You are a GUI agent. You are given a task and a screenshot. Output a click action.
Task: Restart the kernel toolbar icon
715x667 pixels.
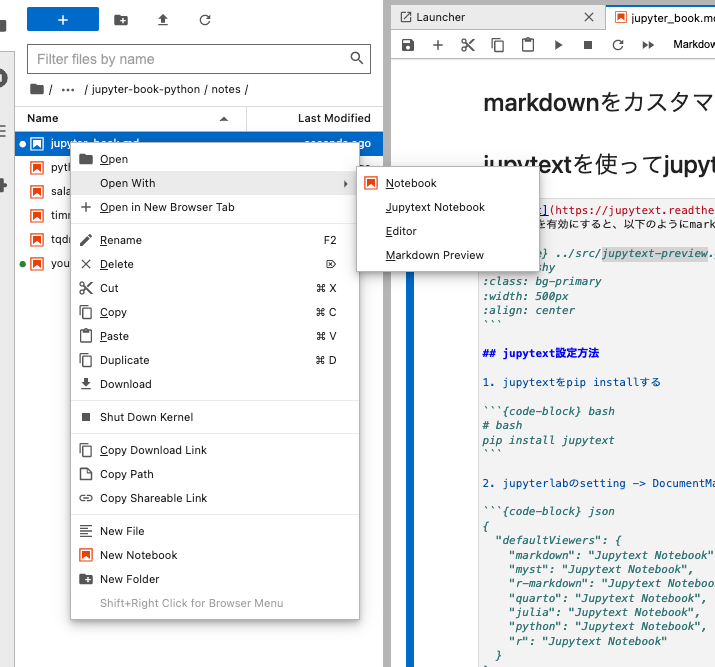(x=618, y=45)
